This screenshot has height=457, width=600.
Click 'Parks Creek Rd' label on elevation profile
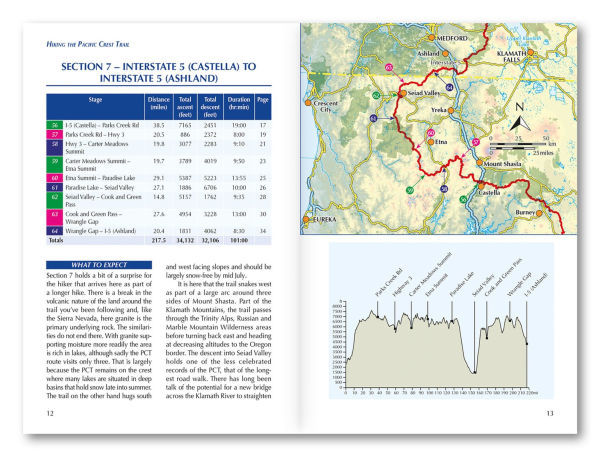389,283
